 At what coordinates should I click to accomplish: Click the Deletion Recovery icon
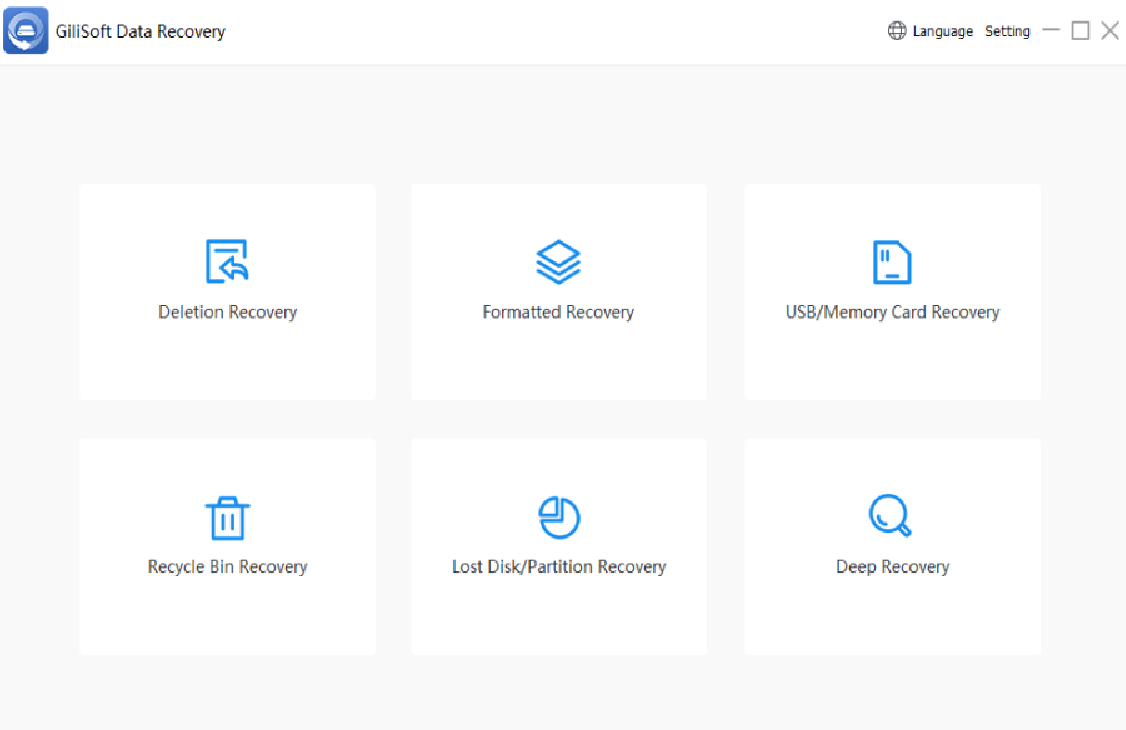pyautogui.click(x=227, y=261)
